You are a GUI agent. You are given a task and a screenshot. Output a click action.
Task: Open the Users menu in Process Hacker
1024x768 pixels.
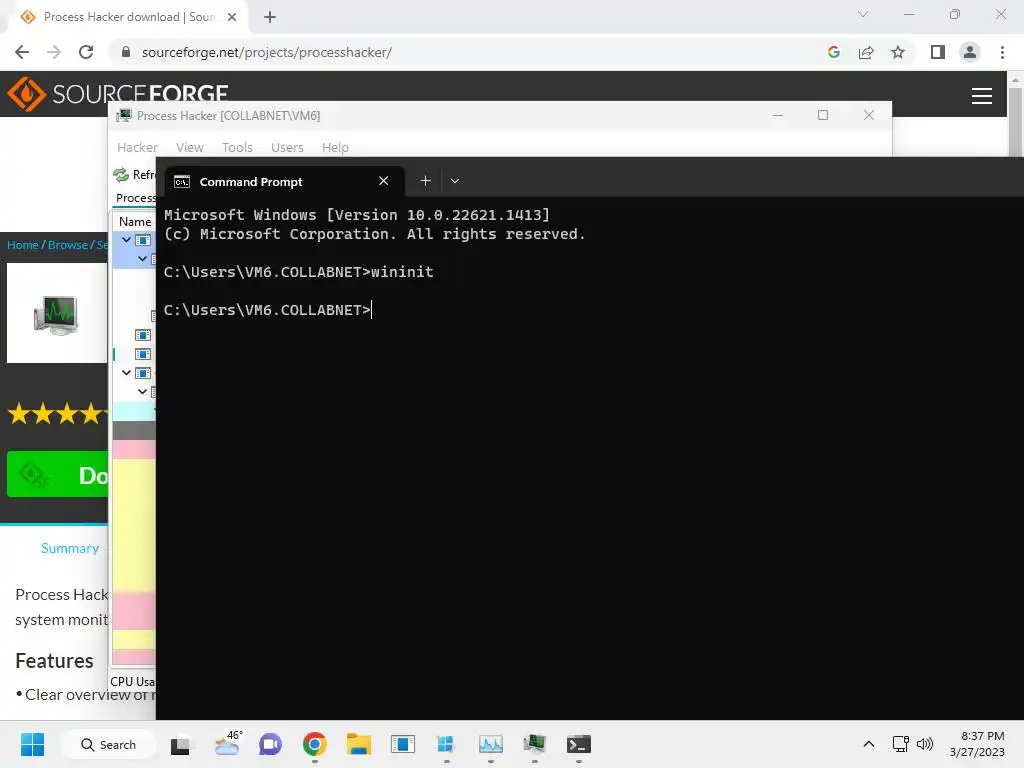click(287, 148)
